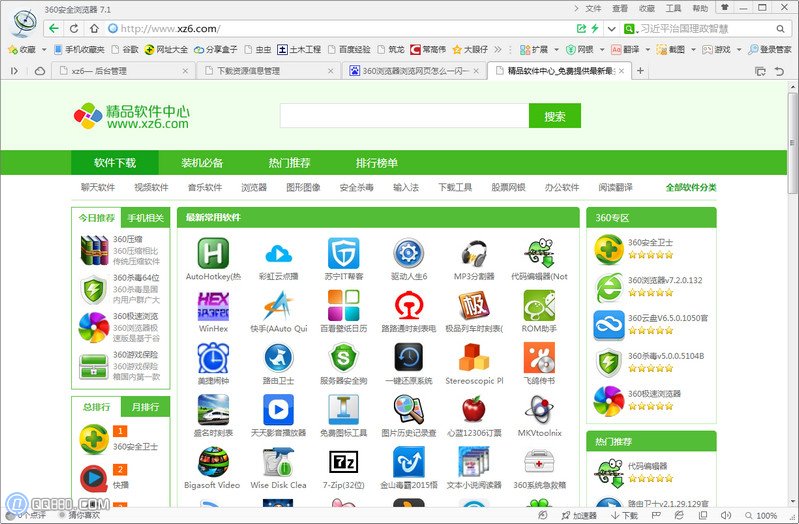
Task: Open new tab with plus button
Action: click(x=640, y=71)
